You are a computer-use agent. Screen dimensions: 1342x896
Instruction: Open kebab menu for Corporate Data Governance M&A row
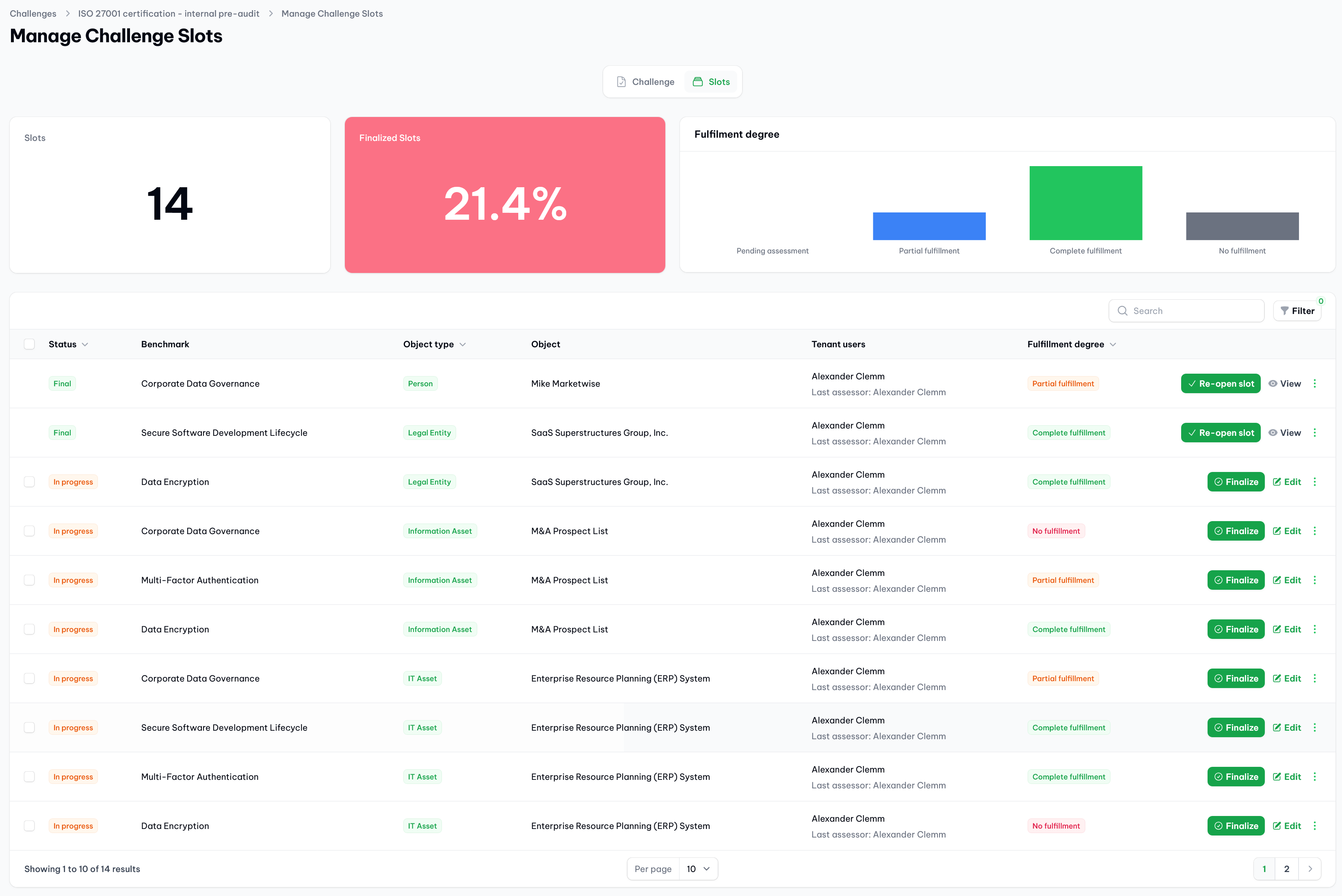[1314, 531]
